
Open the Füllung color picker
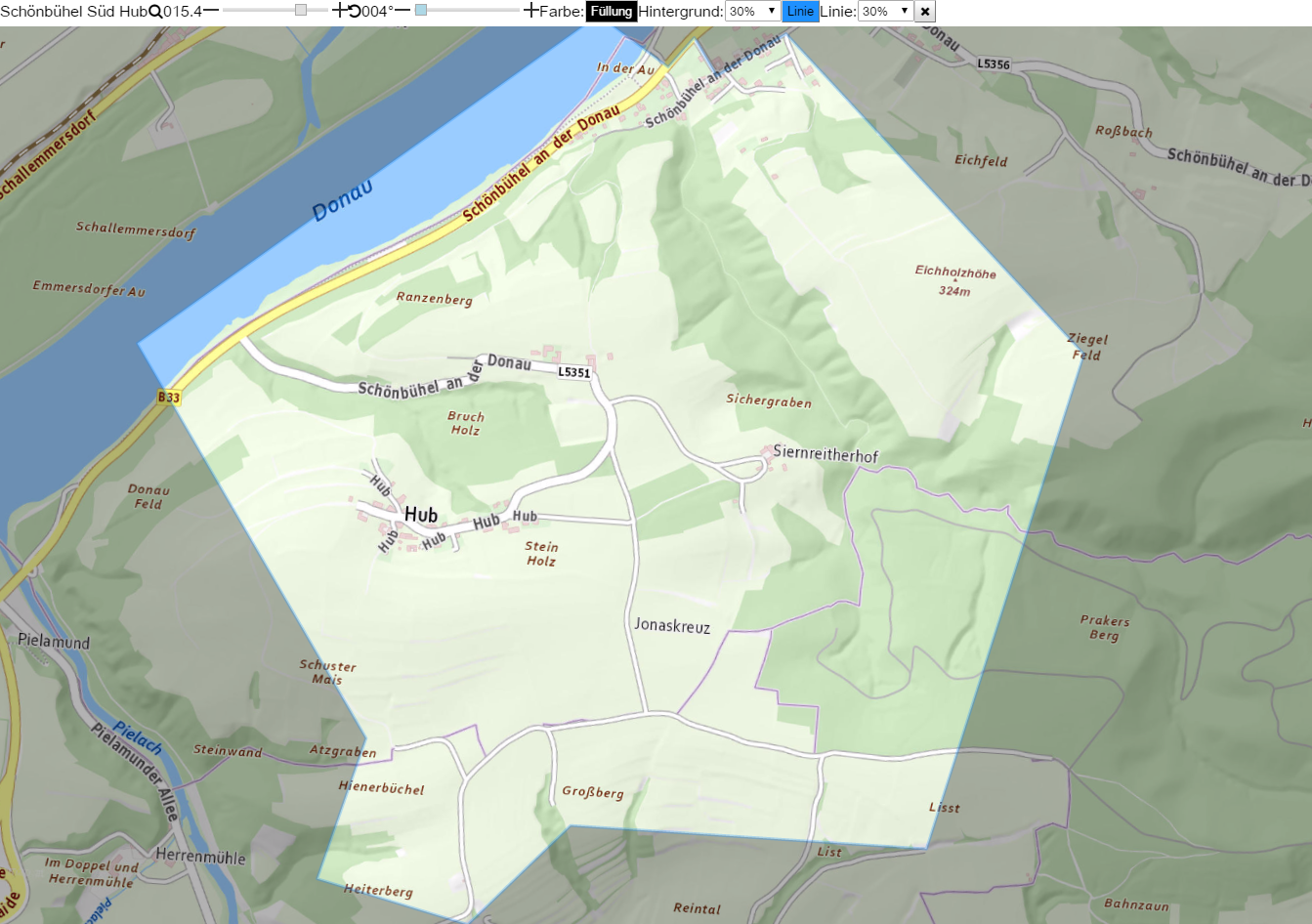click(612, 12)
